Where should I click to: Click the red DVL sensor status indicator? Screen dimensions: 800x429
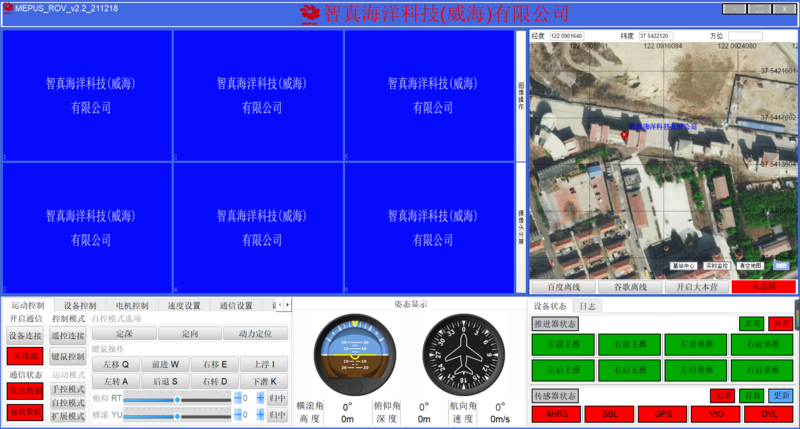(769, 413)
